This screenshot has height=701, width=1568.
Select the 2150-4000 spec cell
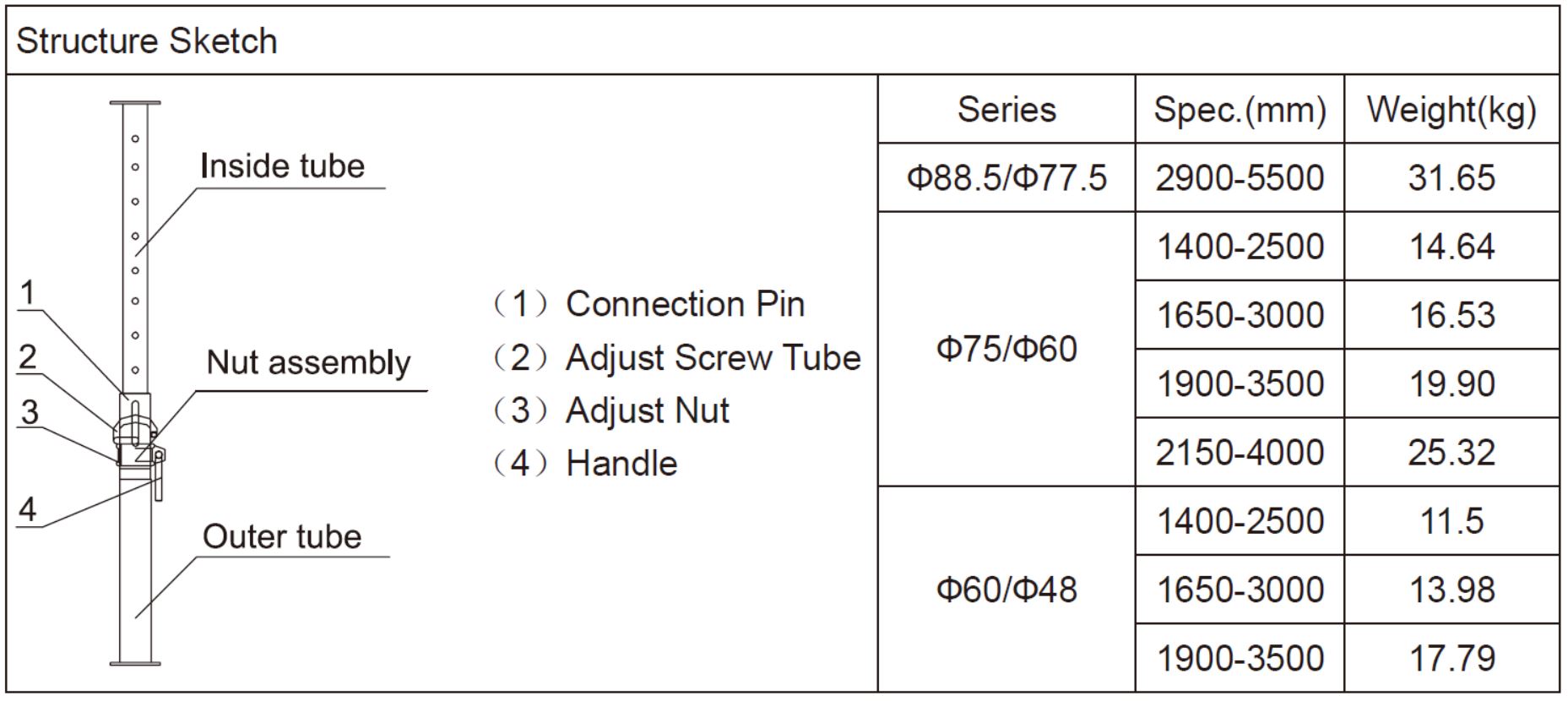coord(1240,453)
